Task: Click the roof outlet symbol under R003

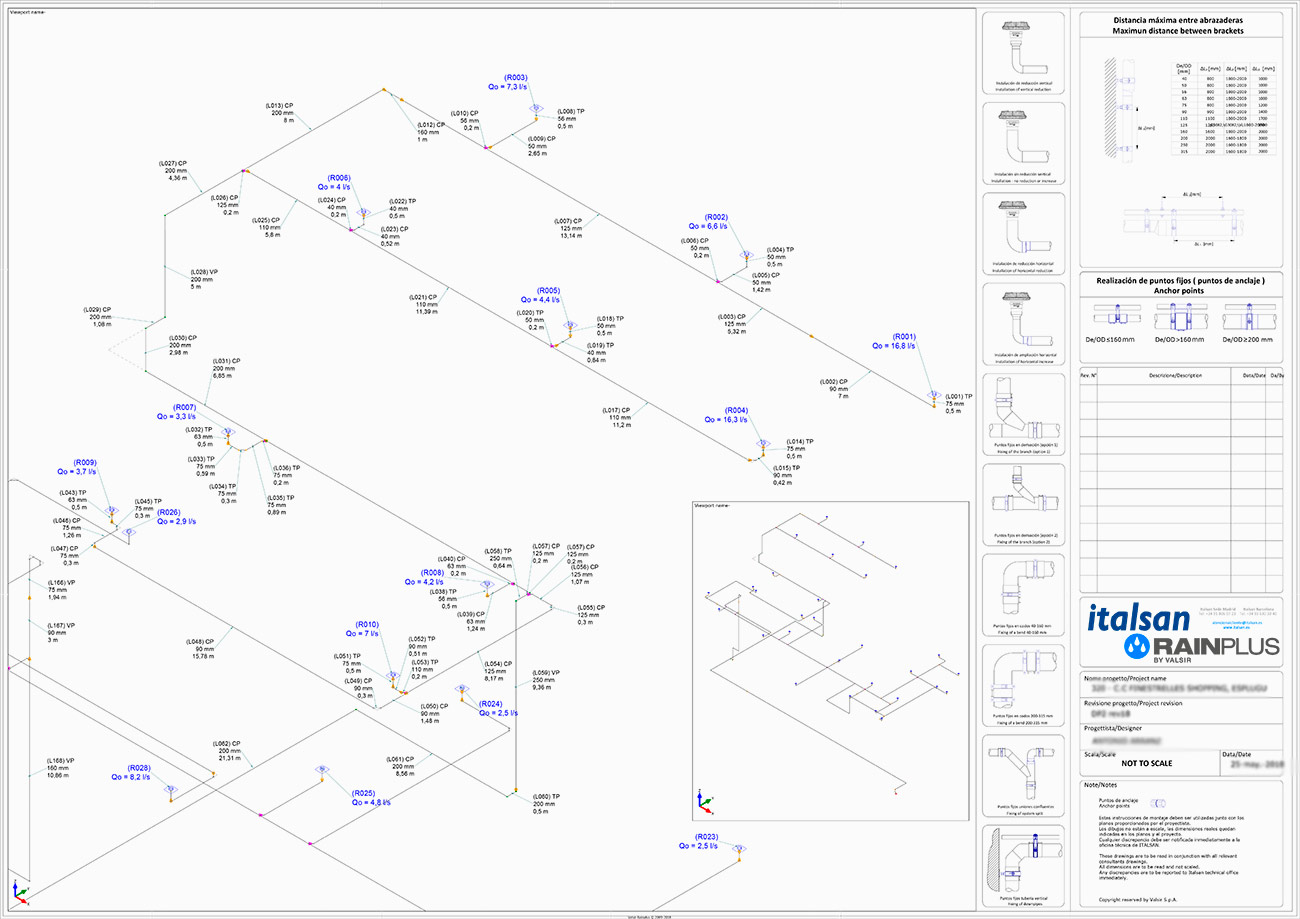Action: pyautogui.click(x=536, y=108)
